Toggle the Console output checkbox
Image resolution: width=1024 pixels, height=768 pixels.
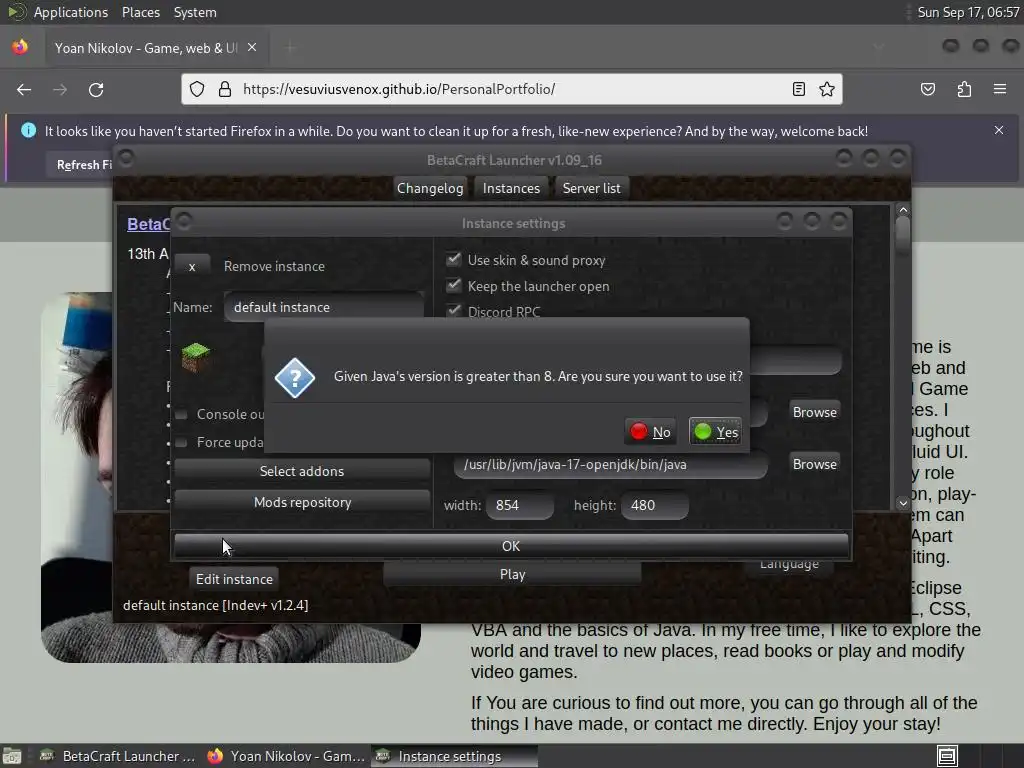(182, 414)
